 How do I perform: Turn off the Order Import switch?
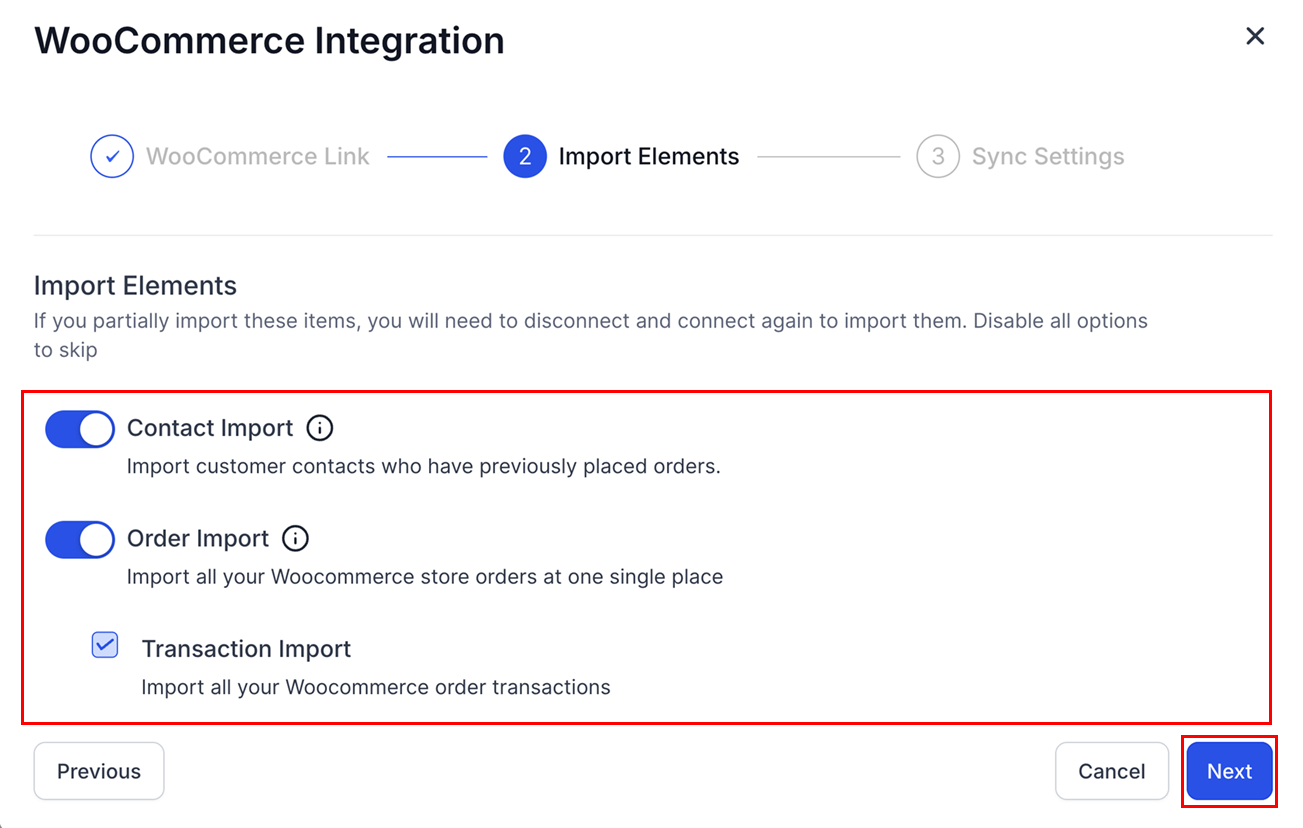click(x=80, y=539)
